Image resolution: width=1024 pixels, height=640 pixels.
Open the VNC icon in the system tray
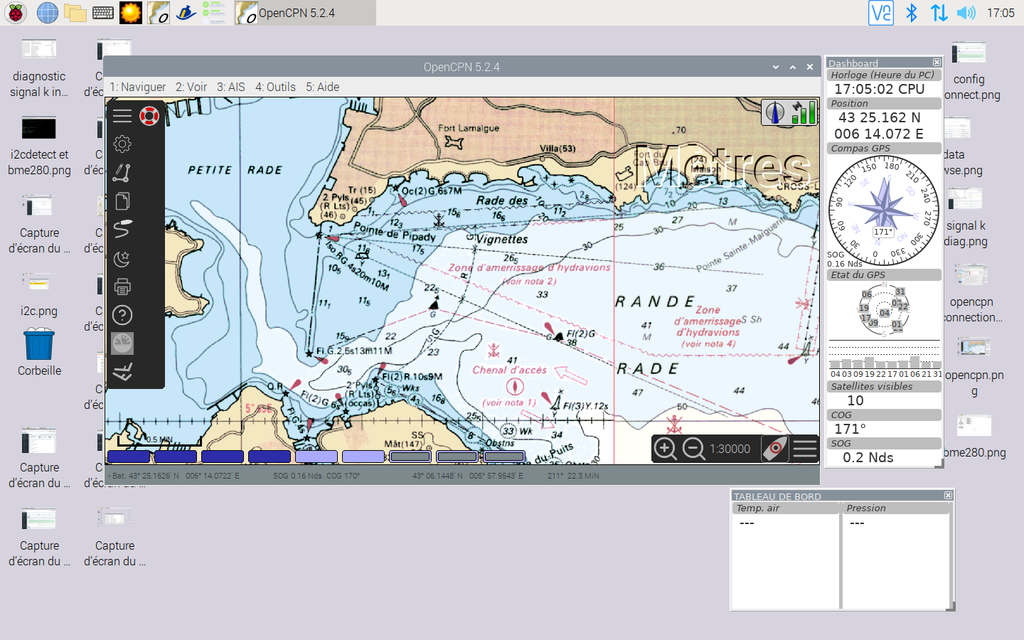(880, 12)
